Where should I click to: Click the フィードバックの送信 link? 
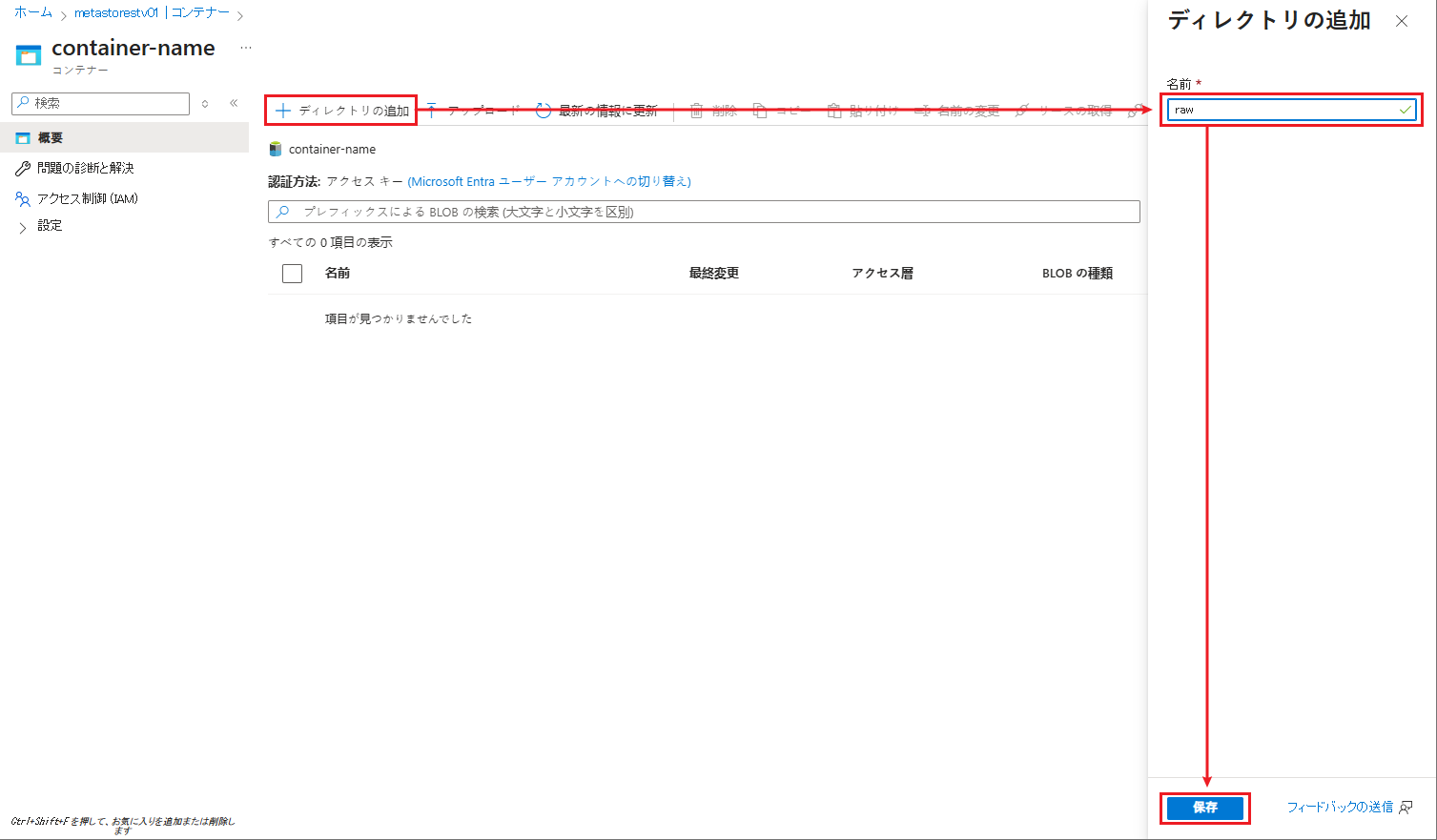tap(1349, 808)
